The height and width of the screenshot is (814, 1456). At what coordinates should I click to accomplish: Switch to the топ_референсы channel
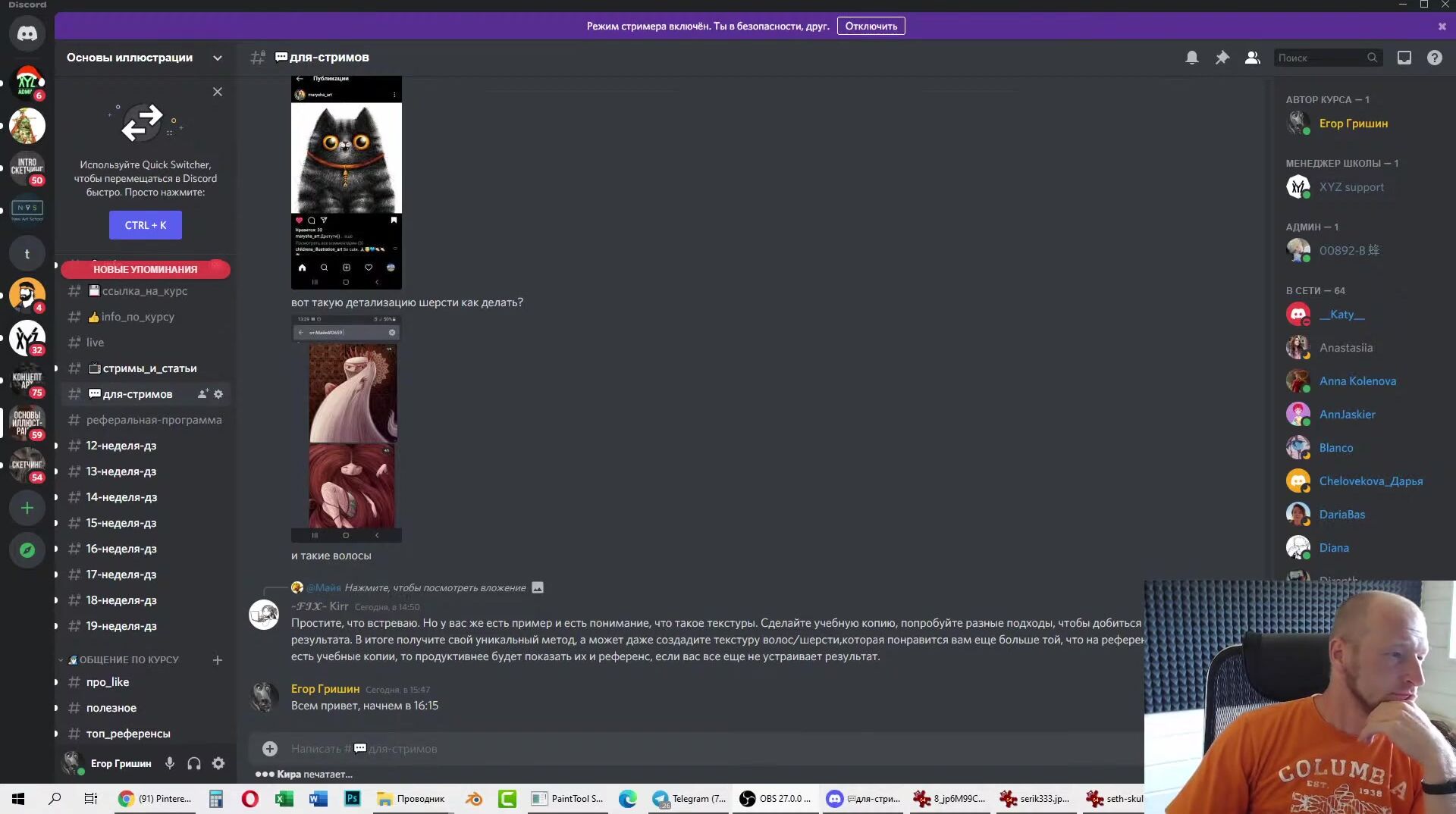[146, 734]
